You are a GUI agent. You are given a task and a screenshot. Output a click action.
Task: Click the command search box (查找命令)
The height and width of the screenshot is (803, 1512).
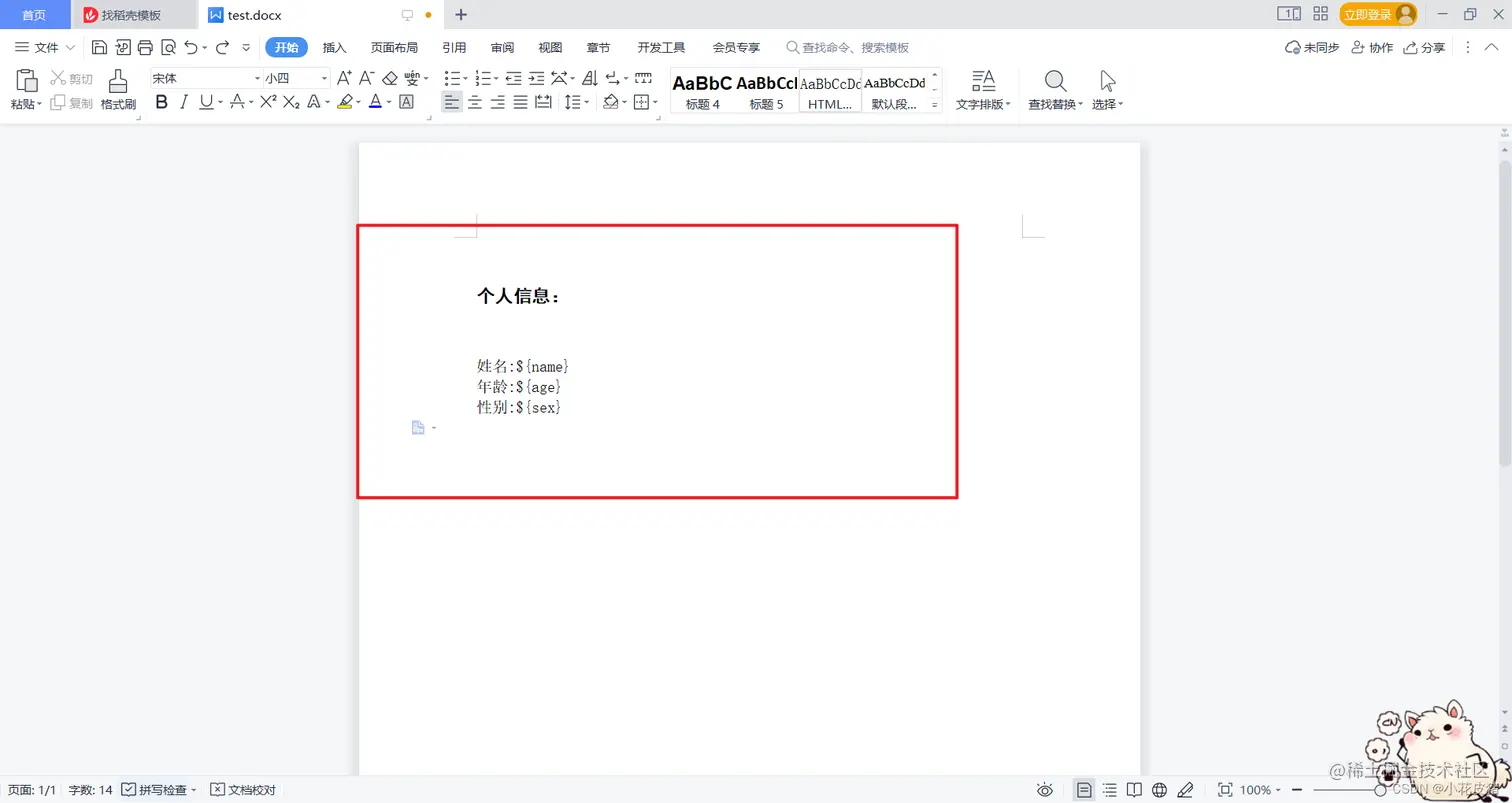(848, 47)
